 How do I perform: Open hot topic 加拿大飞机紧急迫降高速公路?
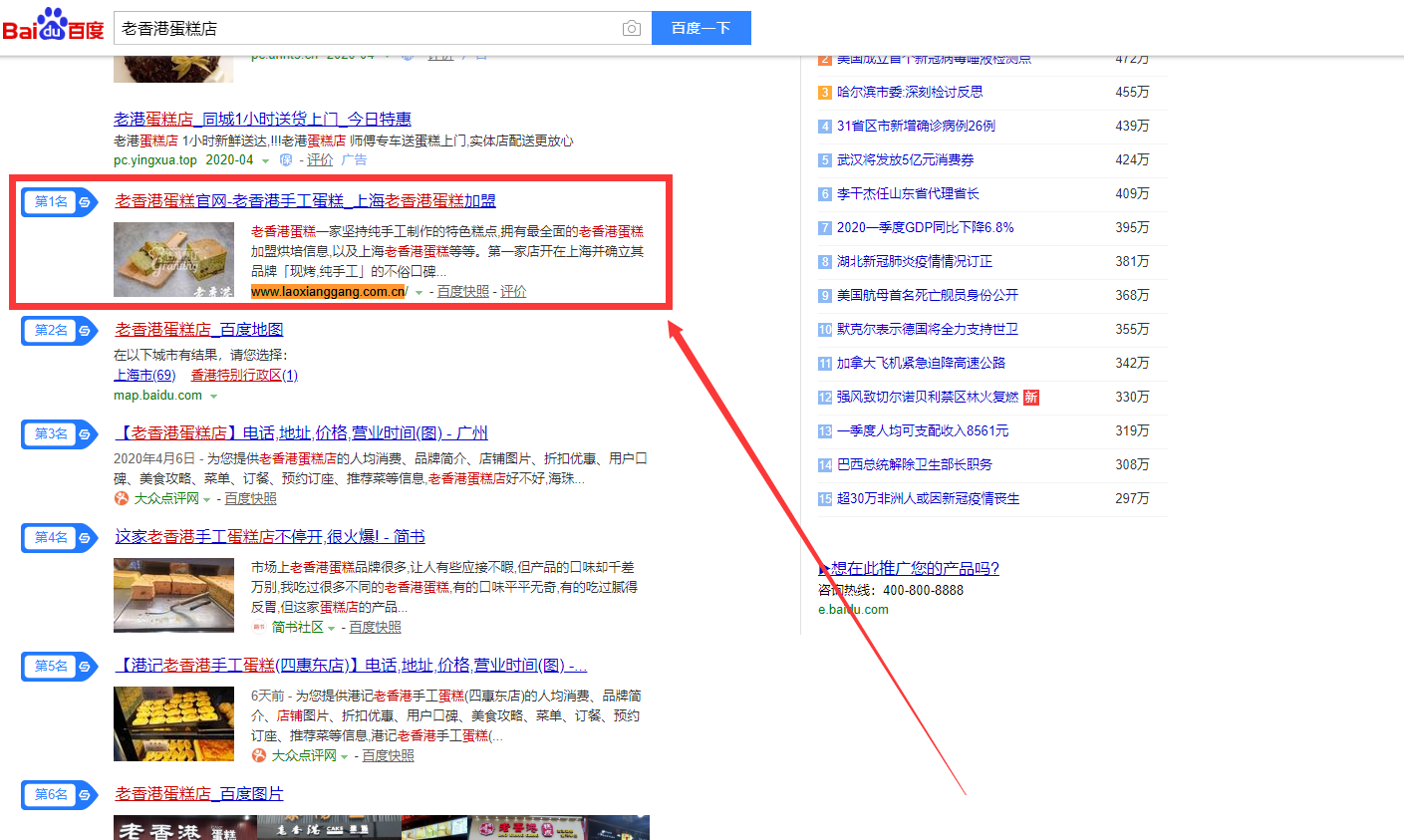pyautogui.click(x=921, y=363)
